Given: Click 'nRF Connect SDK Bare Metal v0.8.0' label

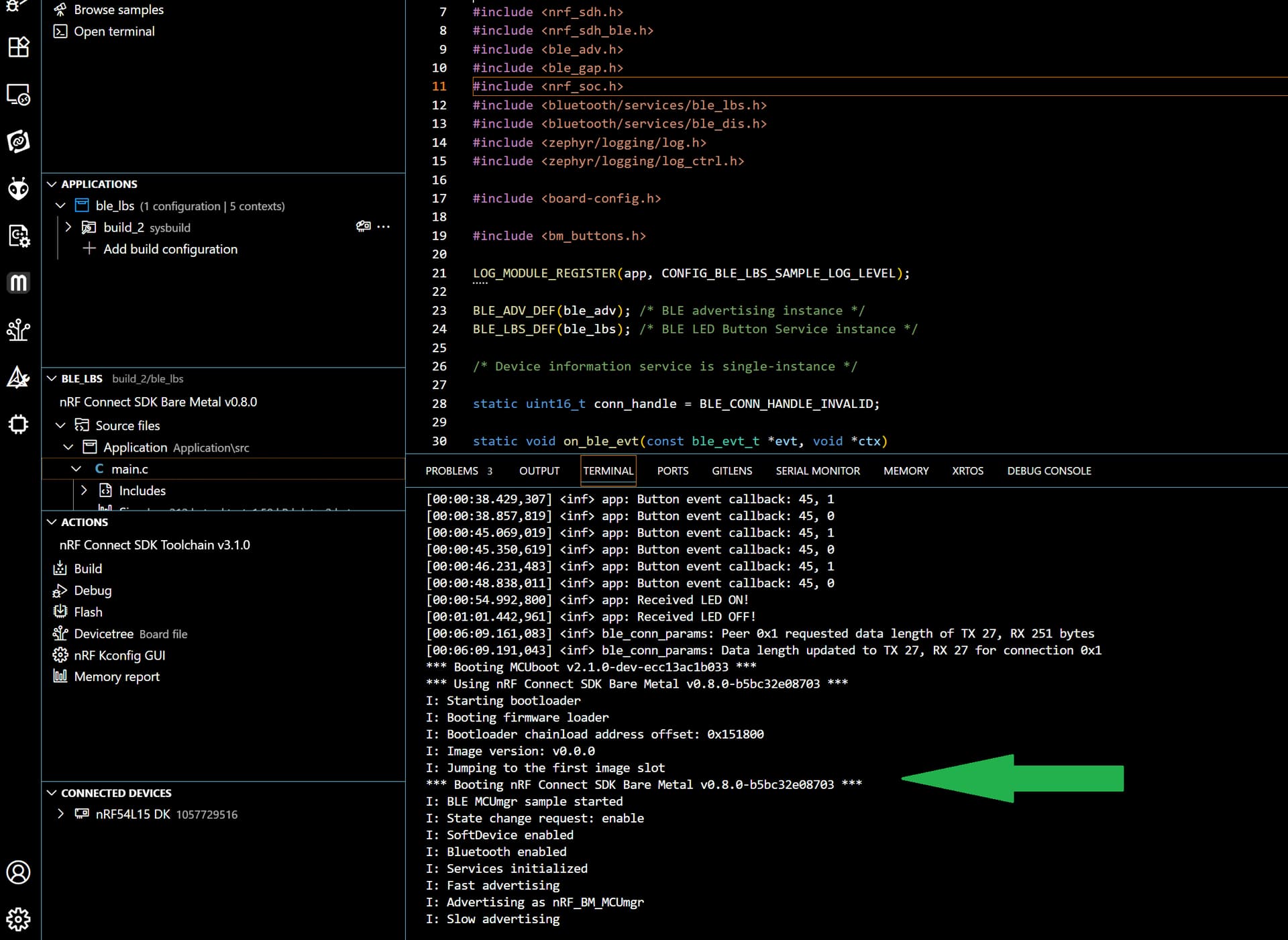Looking at the screenshot, I should click(x=158, y=402).
